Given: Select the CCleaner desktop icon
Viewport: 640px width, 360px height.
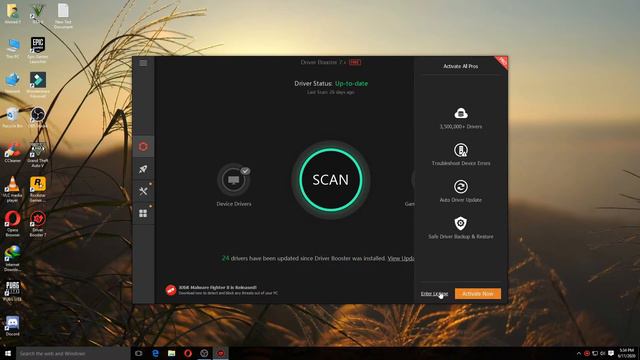Looking at the screenshot, I should pos(13,153).
